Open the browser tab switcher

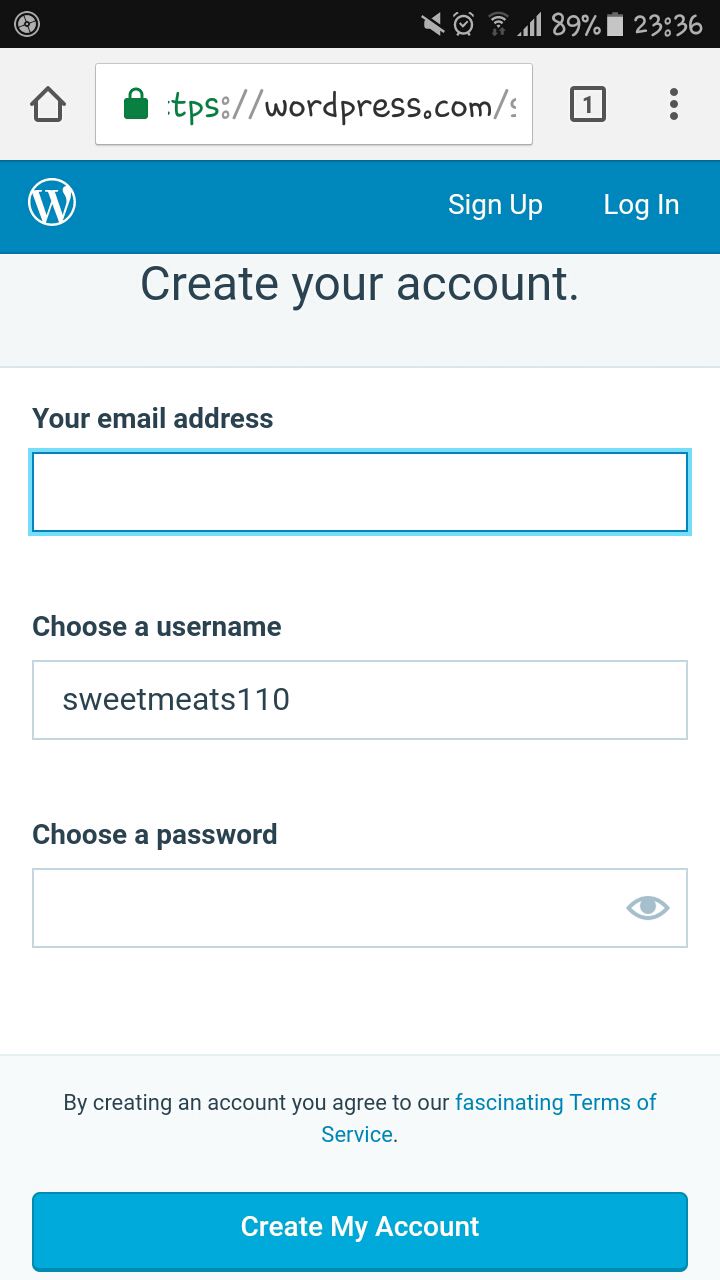588,104
